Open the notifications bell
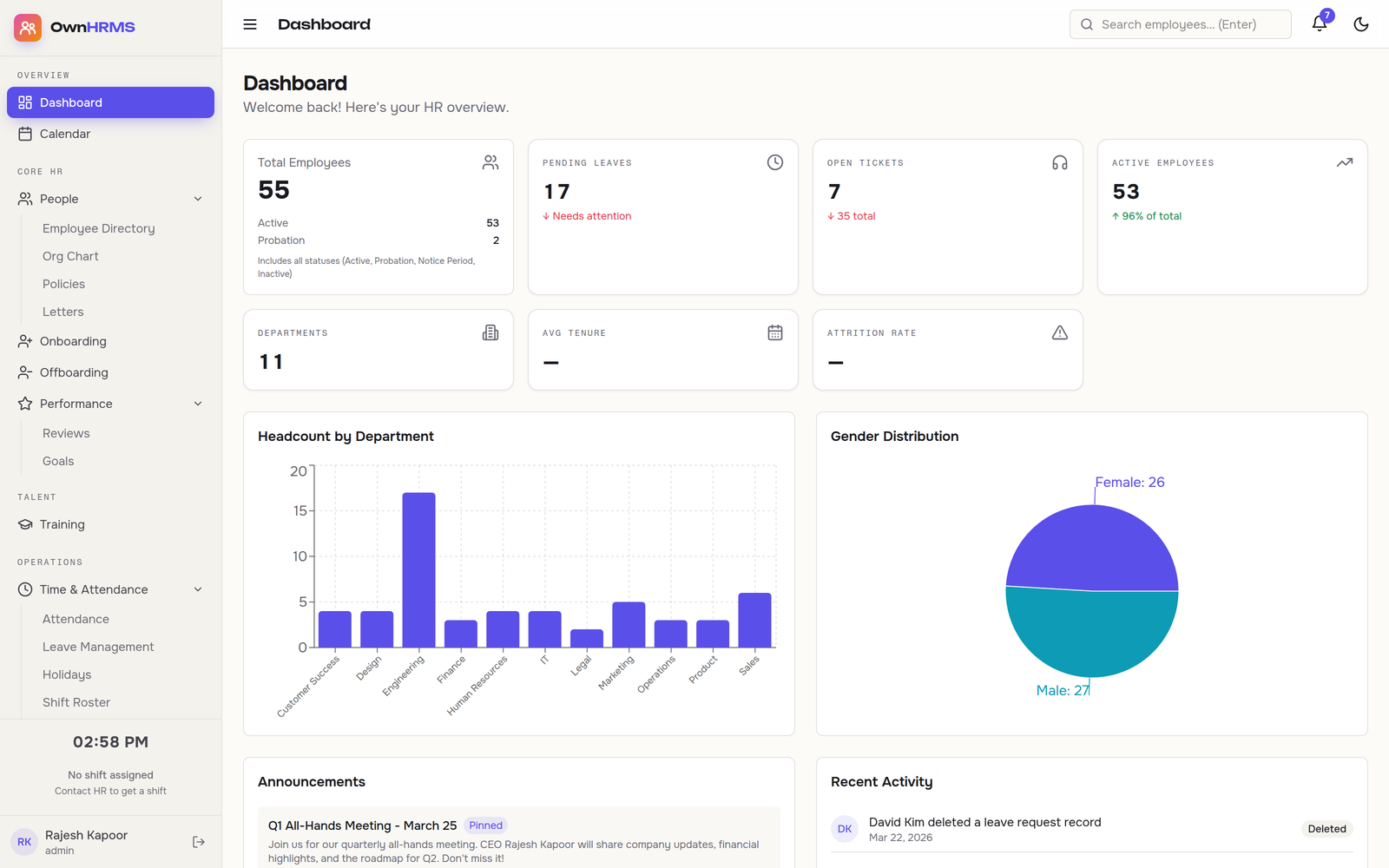The image size is (1389, 868). click(x=1320, y=24)
